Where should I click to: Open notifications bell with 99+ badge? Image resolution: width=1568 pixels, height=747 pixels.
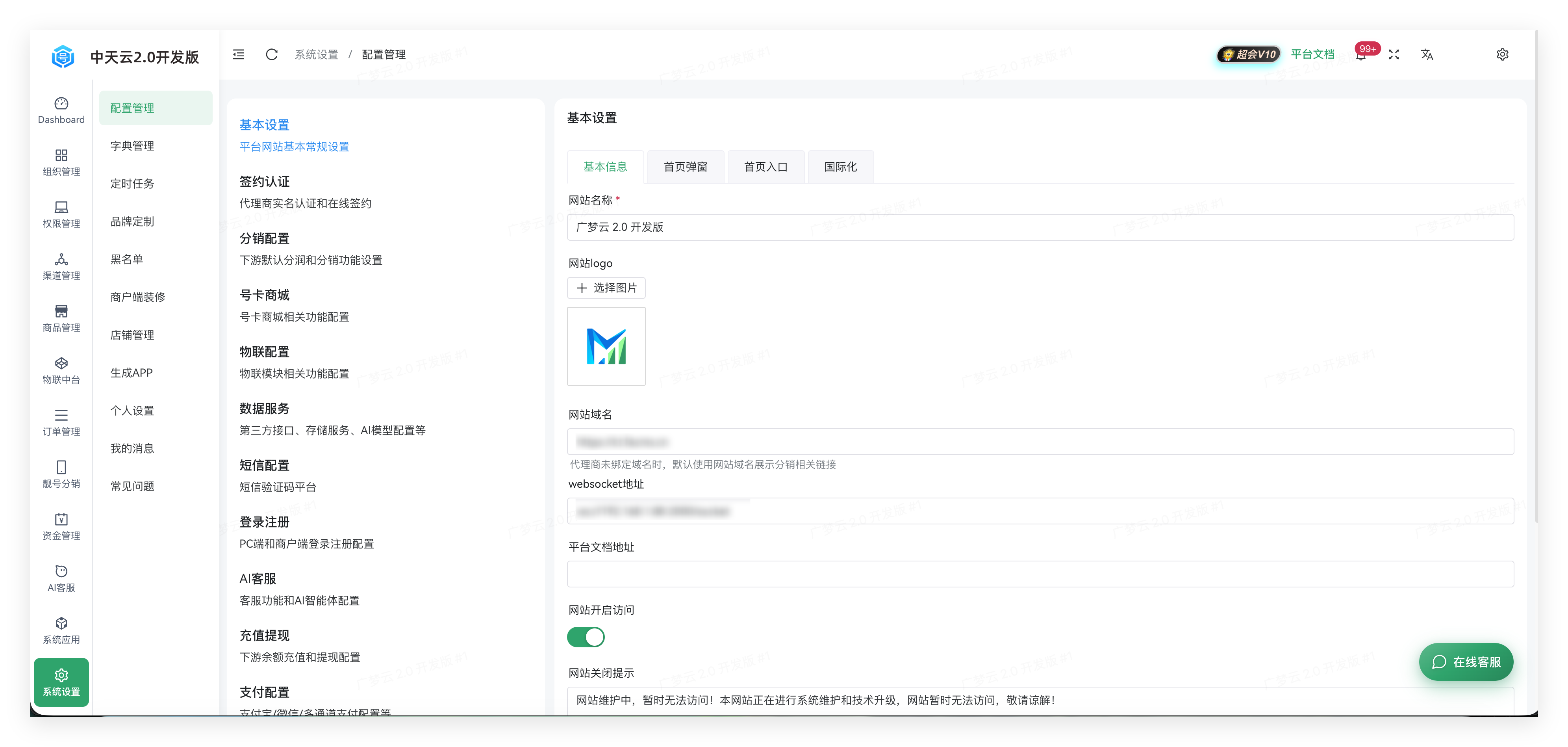click(x=1361, y=54)
